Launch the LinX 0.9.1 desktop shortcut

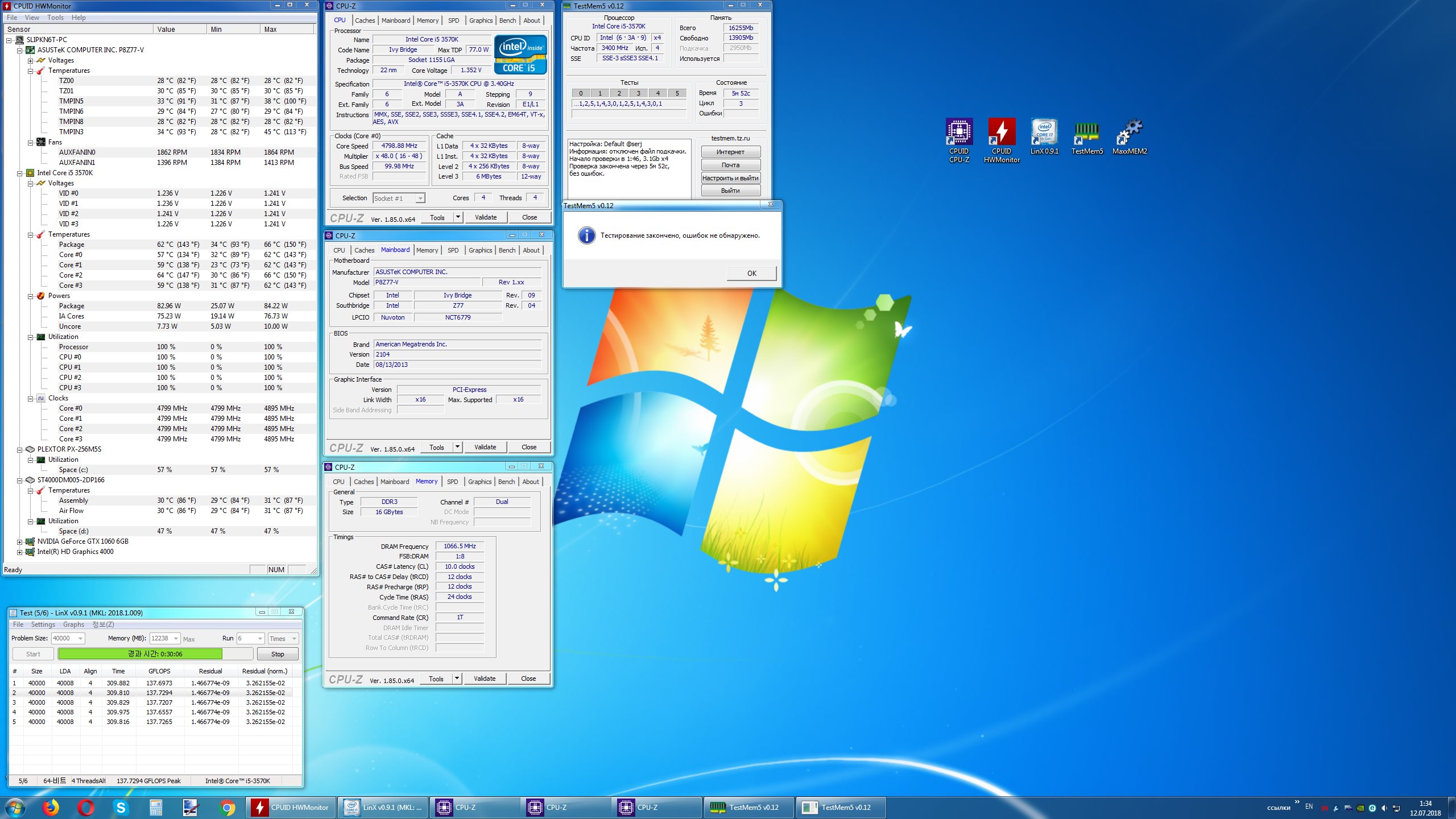pos(1044,136)
